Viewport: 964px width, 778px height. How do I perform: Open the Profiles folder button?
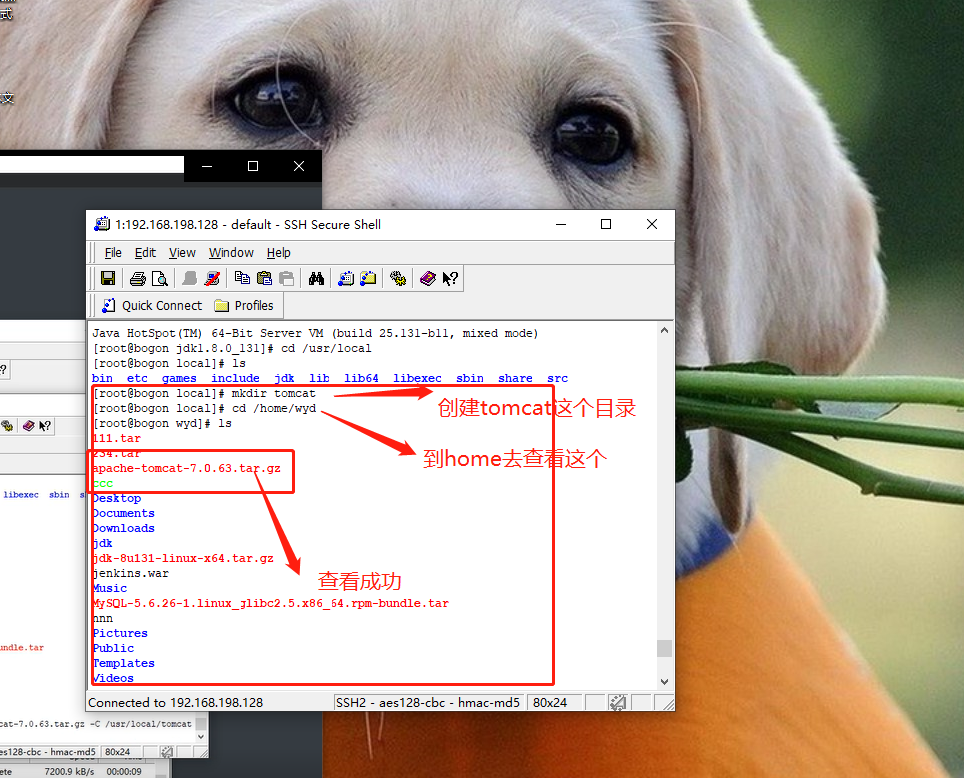(244, 306)
